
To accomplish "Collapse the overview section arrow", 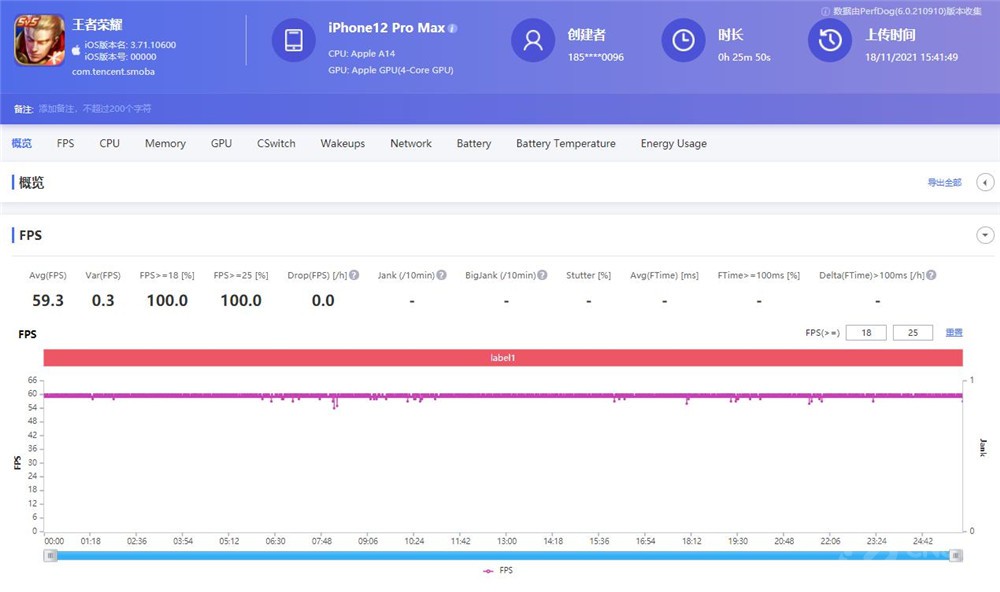I will [985, 182].
